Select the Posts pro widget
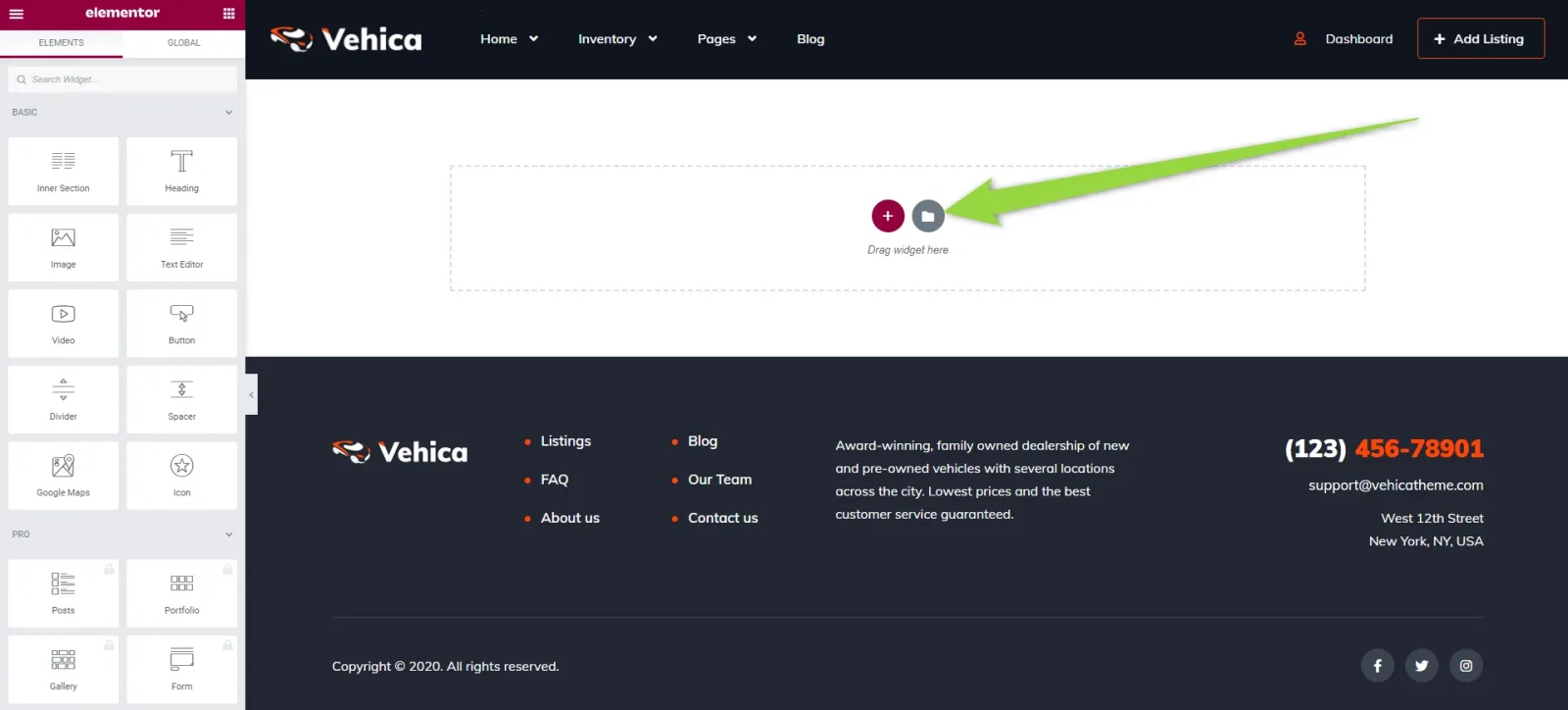 click(x=64, y=593)
